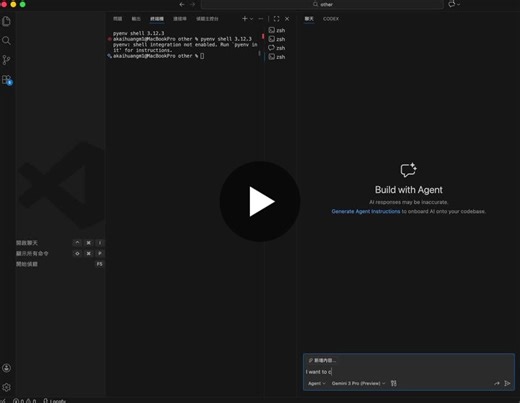
Task: Click the 'Build with Agent' heading
Action: click(x=409, y=190)
